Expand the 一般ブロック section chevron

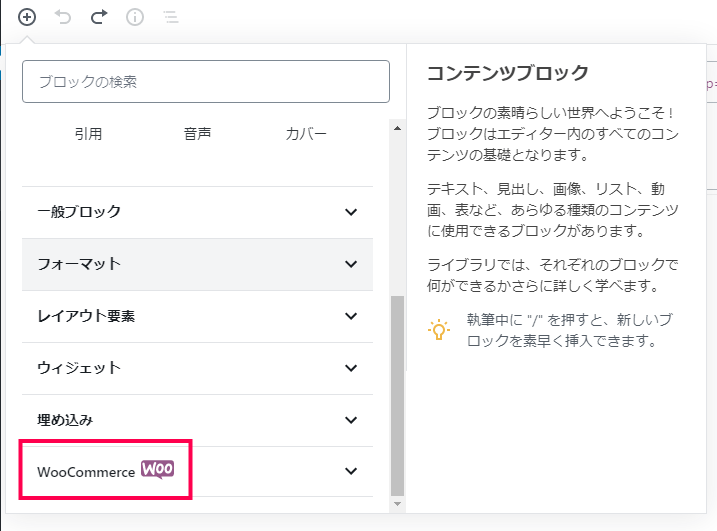[x=351, y=212]
